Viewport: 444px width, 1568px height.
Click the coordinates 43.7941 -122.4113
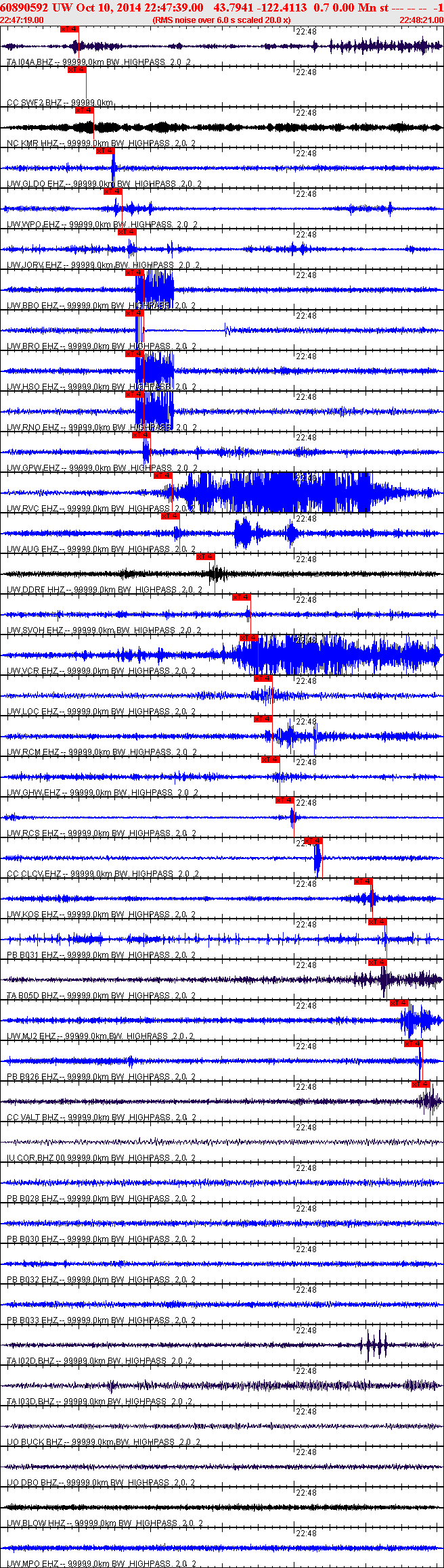click(260, 7)
